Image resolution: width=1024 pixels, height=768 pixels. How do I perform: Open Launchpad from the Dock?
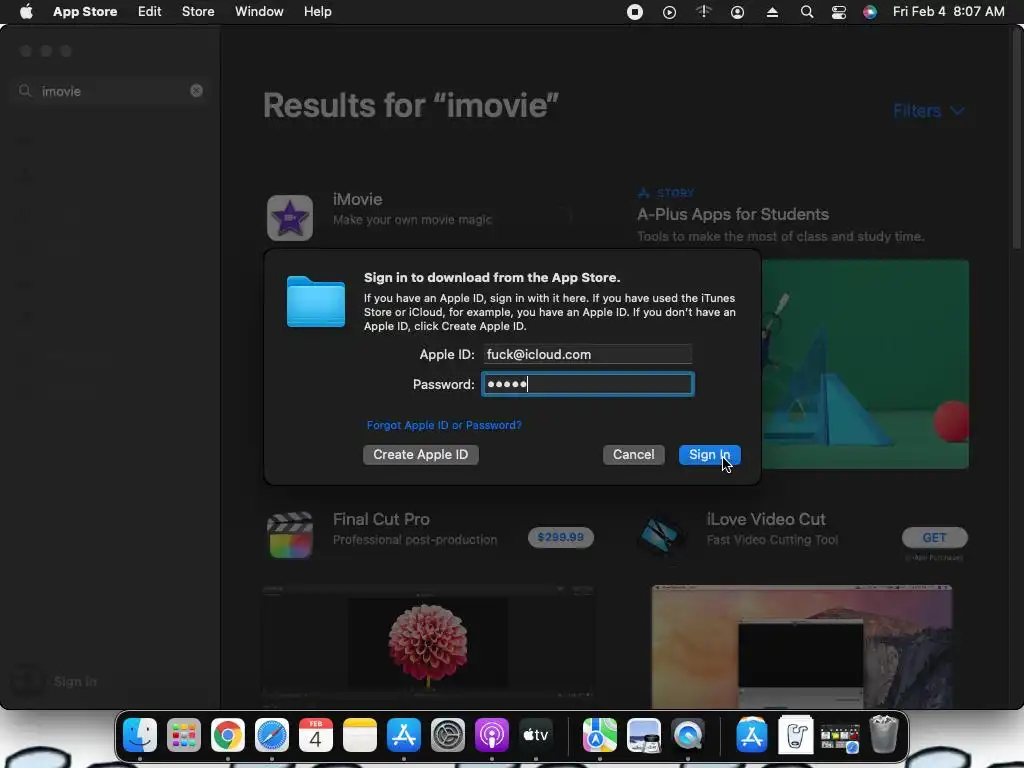tap(184, 735)
